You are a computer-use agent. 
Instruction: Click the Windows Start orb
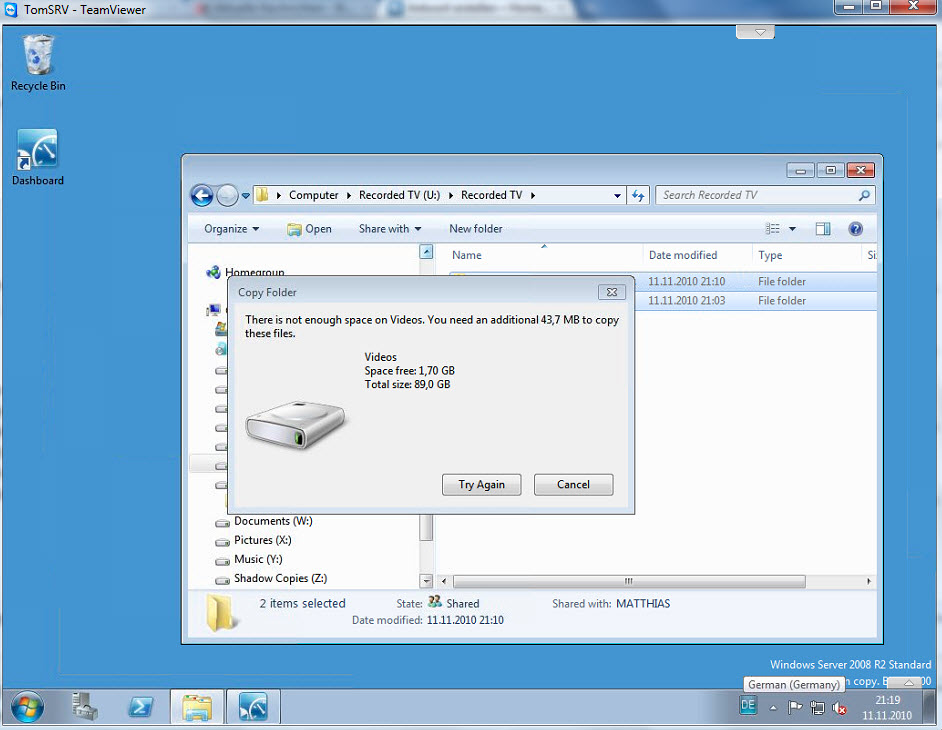coord(27,707)
